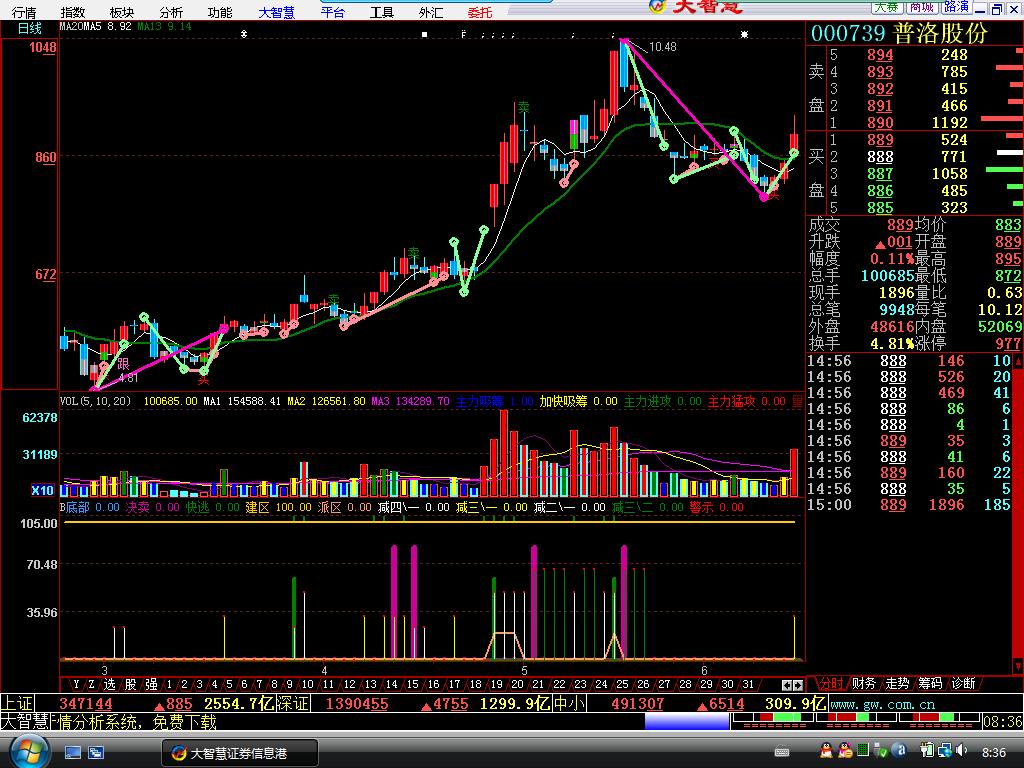Click the F marker on chart top
This screenshot has width=1024, height=768.
464,34
